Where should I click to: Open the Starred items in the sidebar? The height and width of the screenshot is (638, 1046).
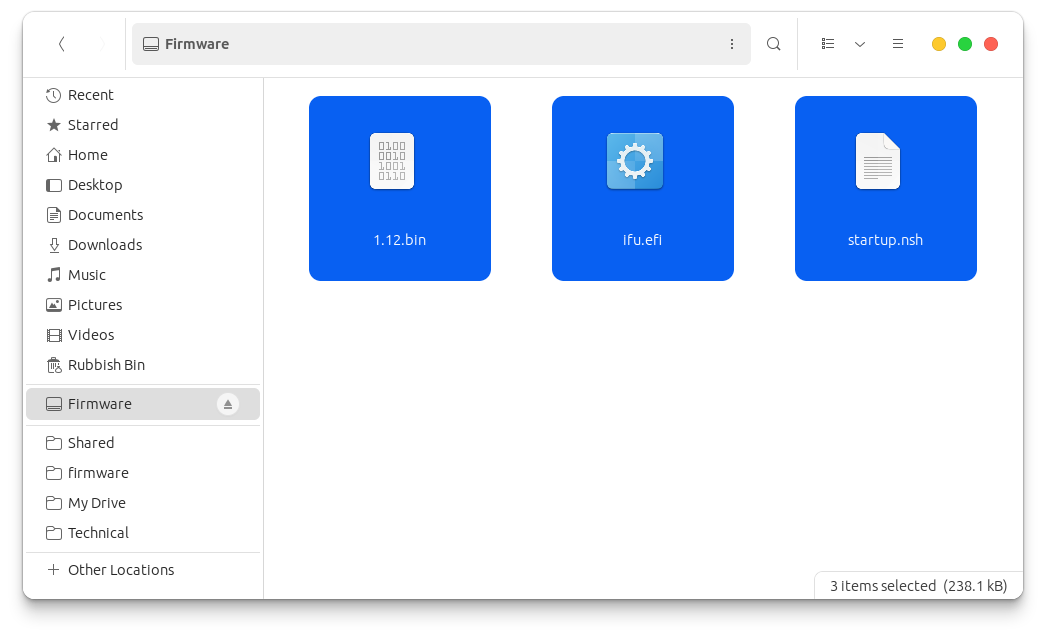[x=91, y=124]
